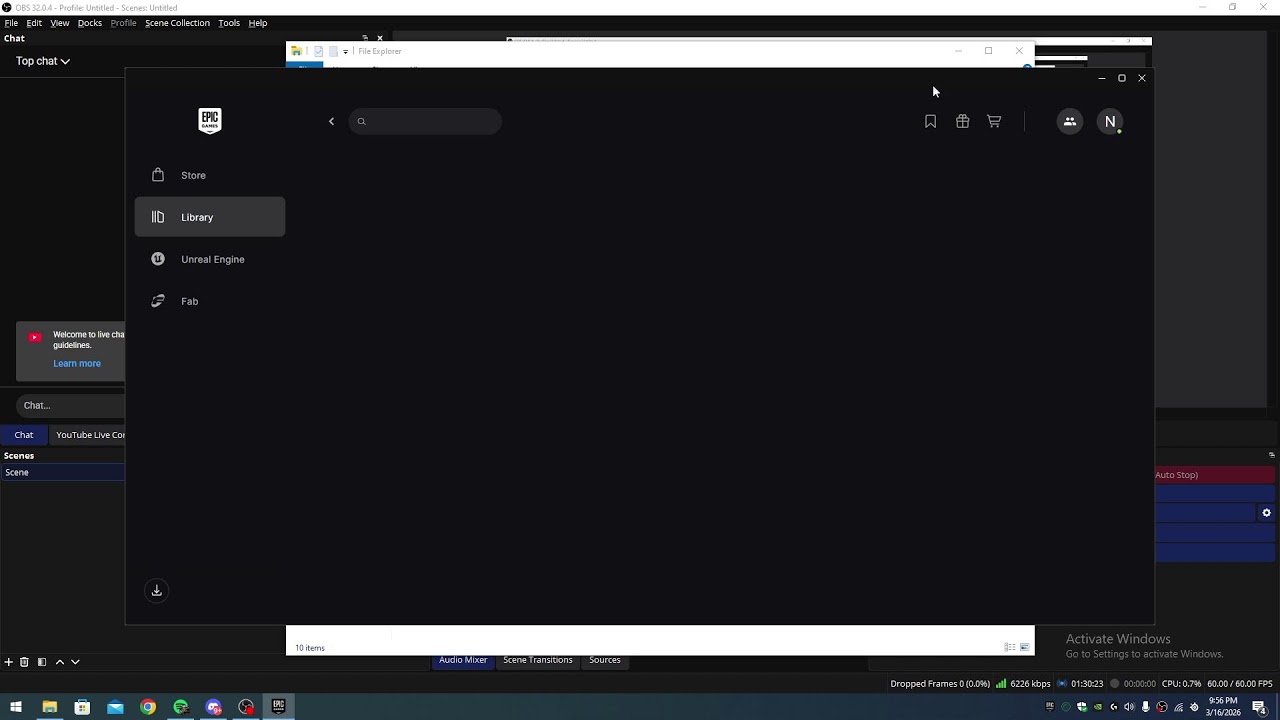Screen dimensions: 1280x720
Task: Switch to the Sources tab
Action: (605, 660)
